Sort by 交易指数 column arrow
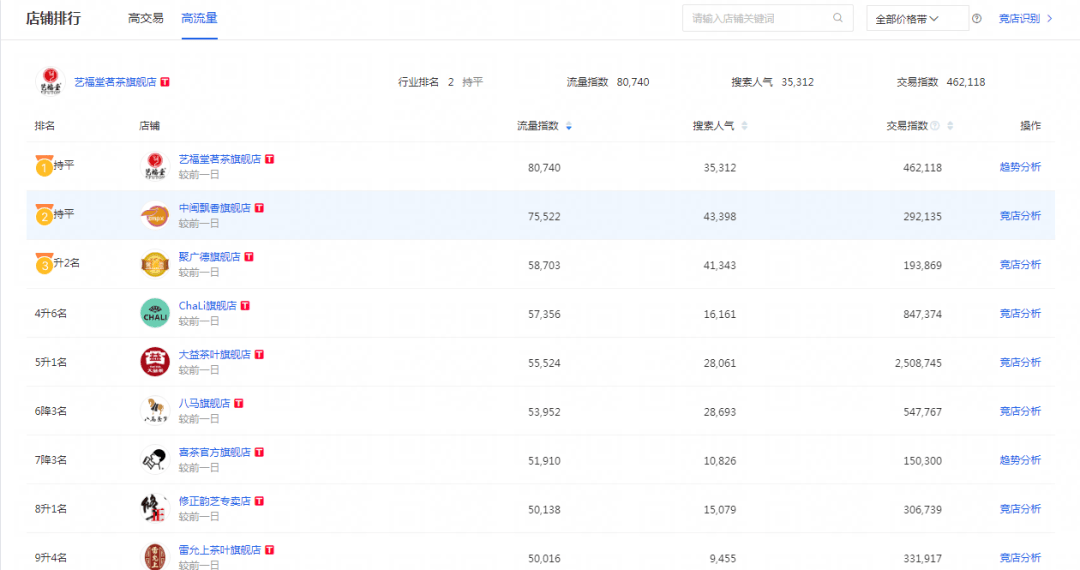Image resolution: width=1080 pixels, height=570 pixels. click(951, 126)
